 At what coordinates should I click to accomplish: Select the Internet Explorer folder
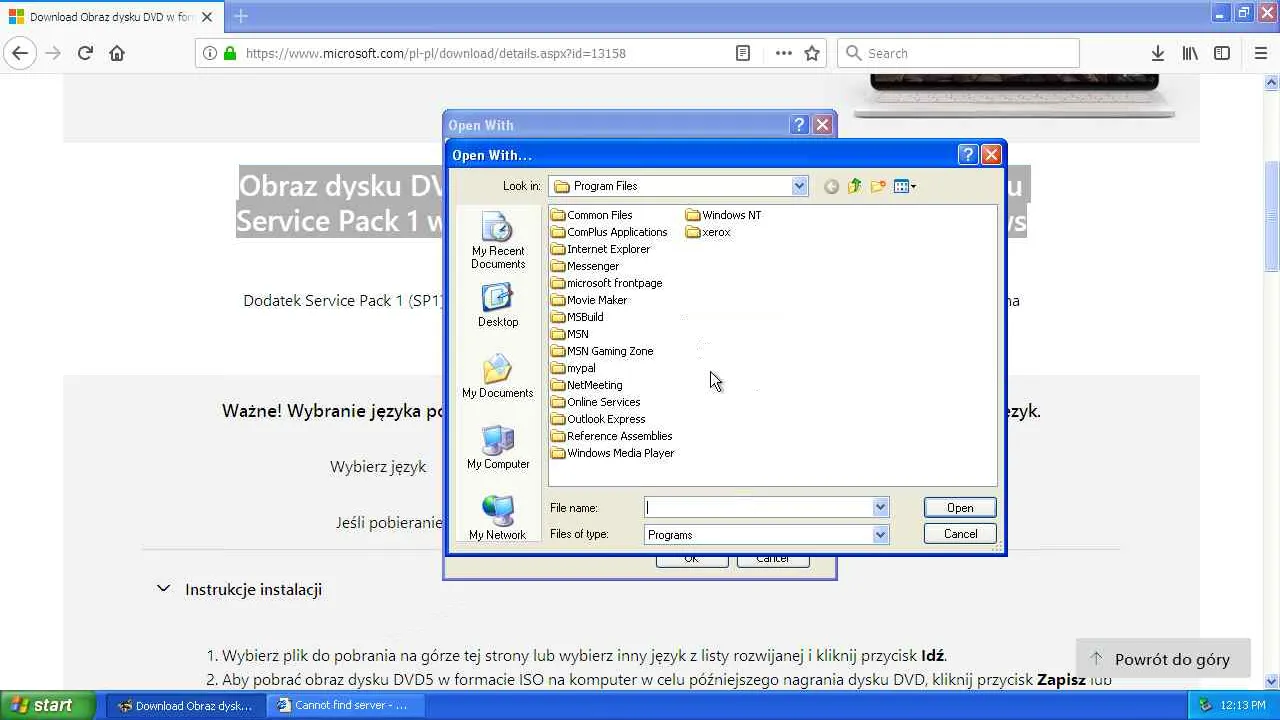click(600, 249)
